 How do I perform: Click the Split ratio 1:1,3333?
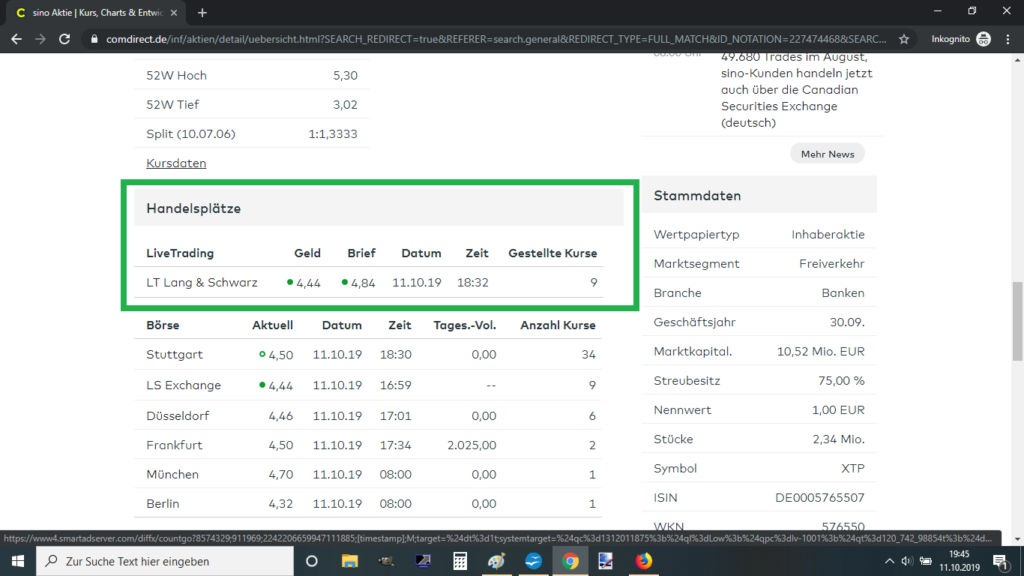click(x=333, y=134)
